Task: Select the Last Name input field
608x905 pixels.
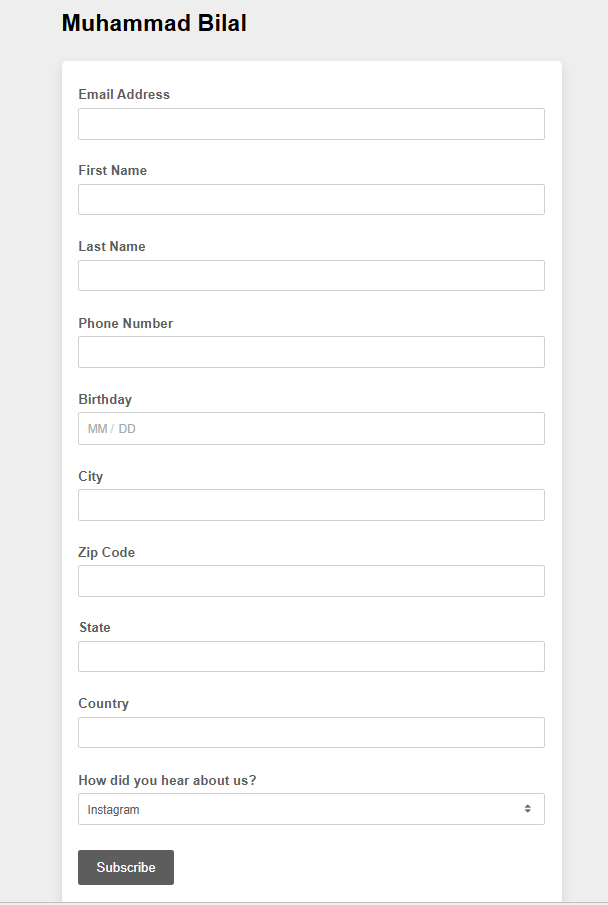Action: click(x=311, y=275)
